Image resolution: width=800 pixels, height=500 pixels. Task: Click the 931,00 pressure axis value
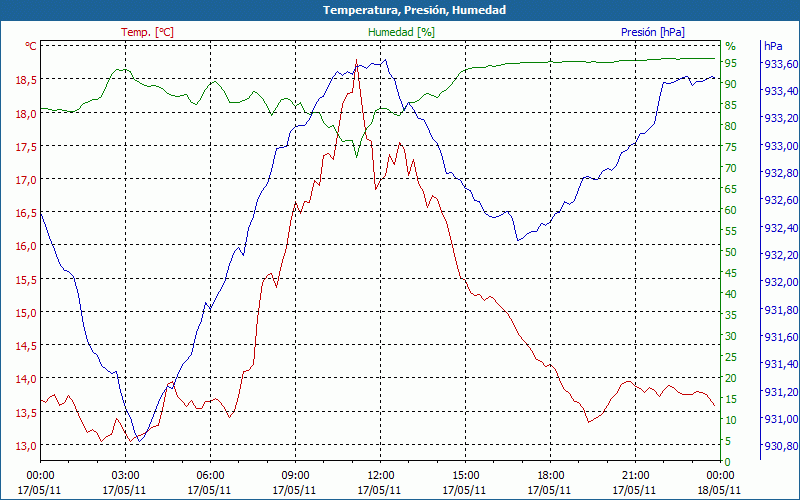[780, 419]
